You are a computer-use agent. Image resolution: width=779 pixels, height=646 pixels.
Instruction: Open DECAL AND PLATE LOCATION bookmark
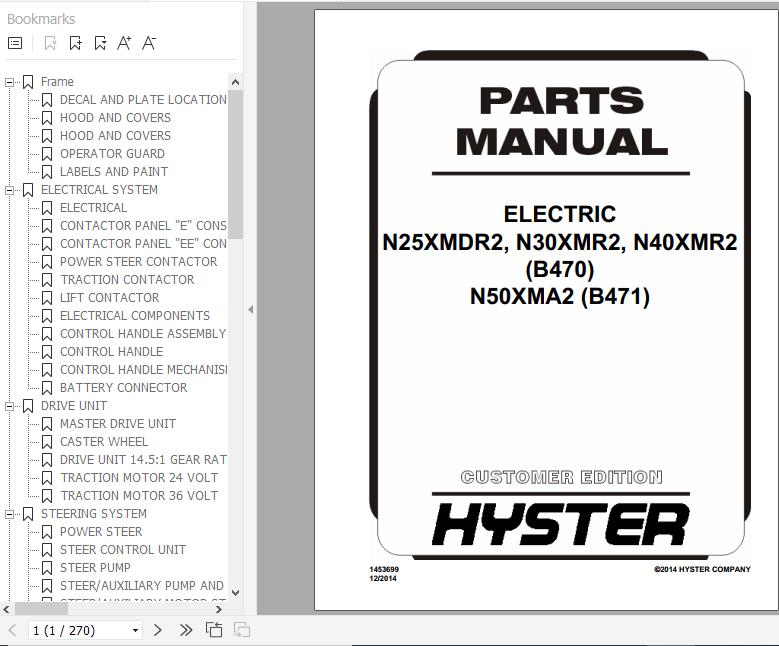click(x=143, y=100)
